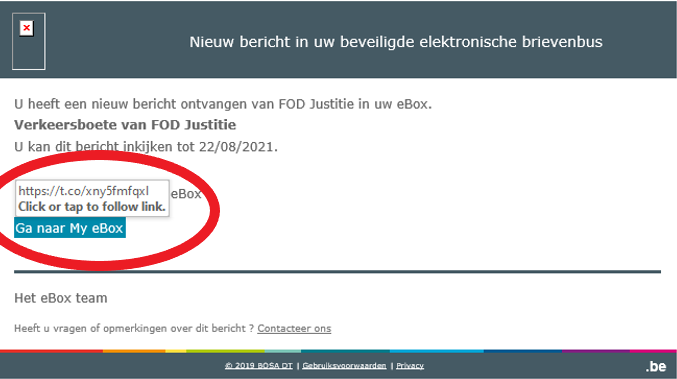Click the broken image placeholder in header
This screenshot has width=677, height=379.
[28, 41]
